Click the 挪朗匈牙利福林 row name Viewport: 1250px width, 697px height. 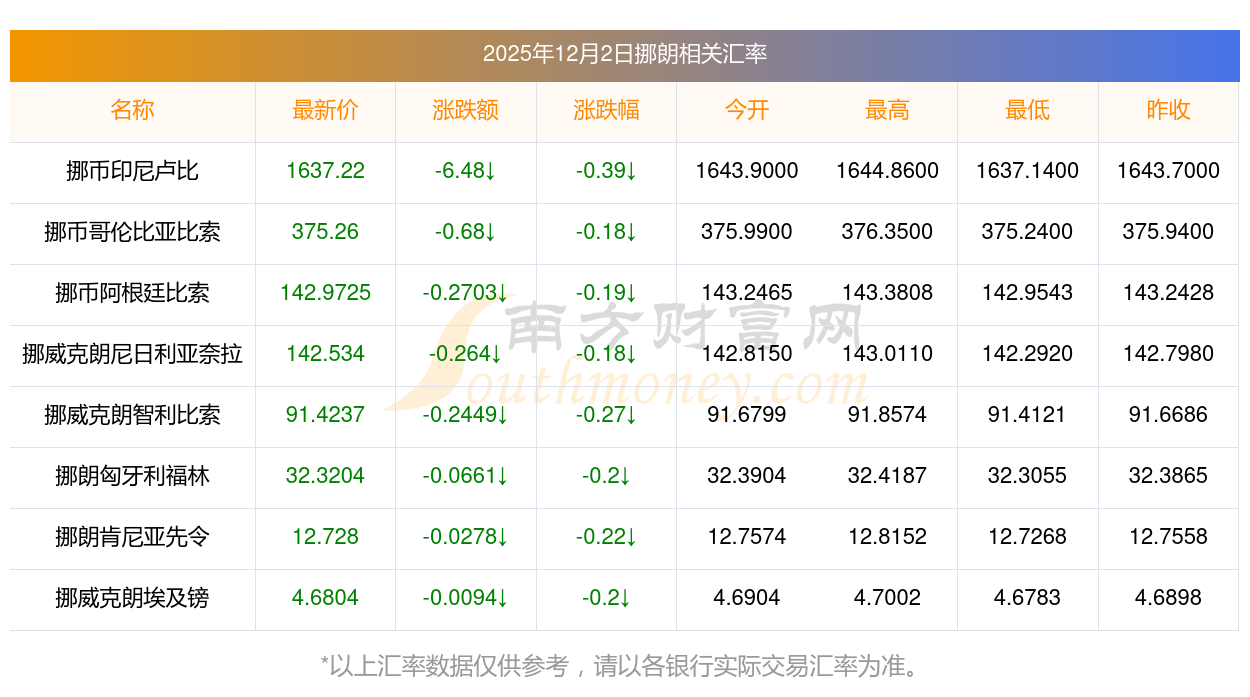[x=133, y=476]
